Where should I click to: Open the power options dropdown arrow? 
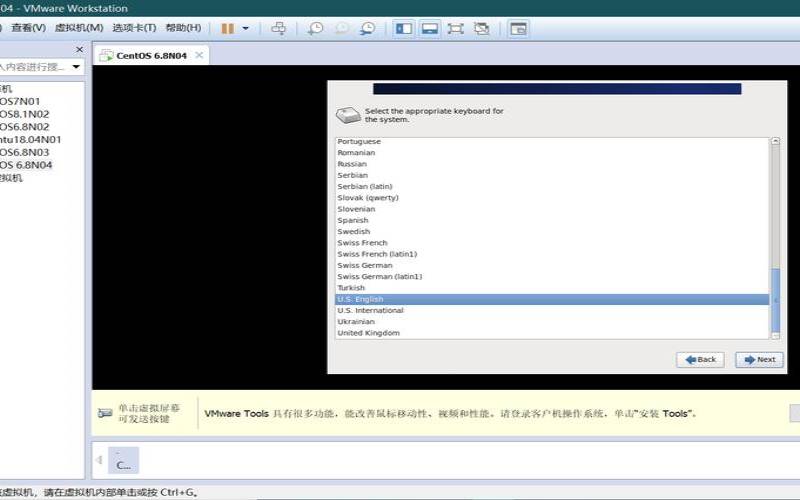tap(245, 29)
